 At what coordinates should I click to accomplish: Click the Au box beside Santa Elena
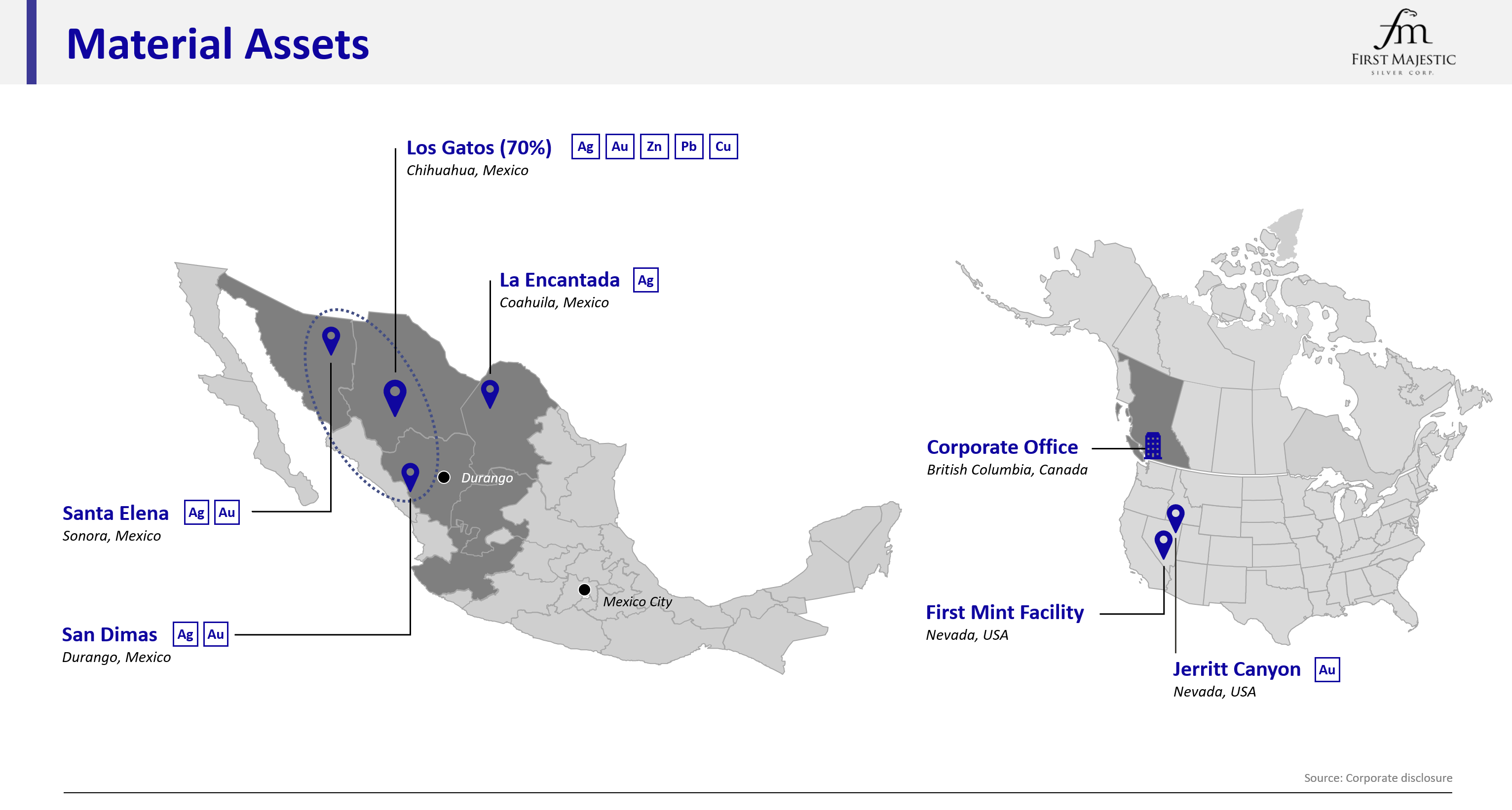pyautogui.click(x=227, y=513)
